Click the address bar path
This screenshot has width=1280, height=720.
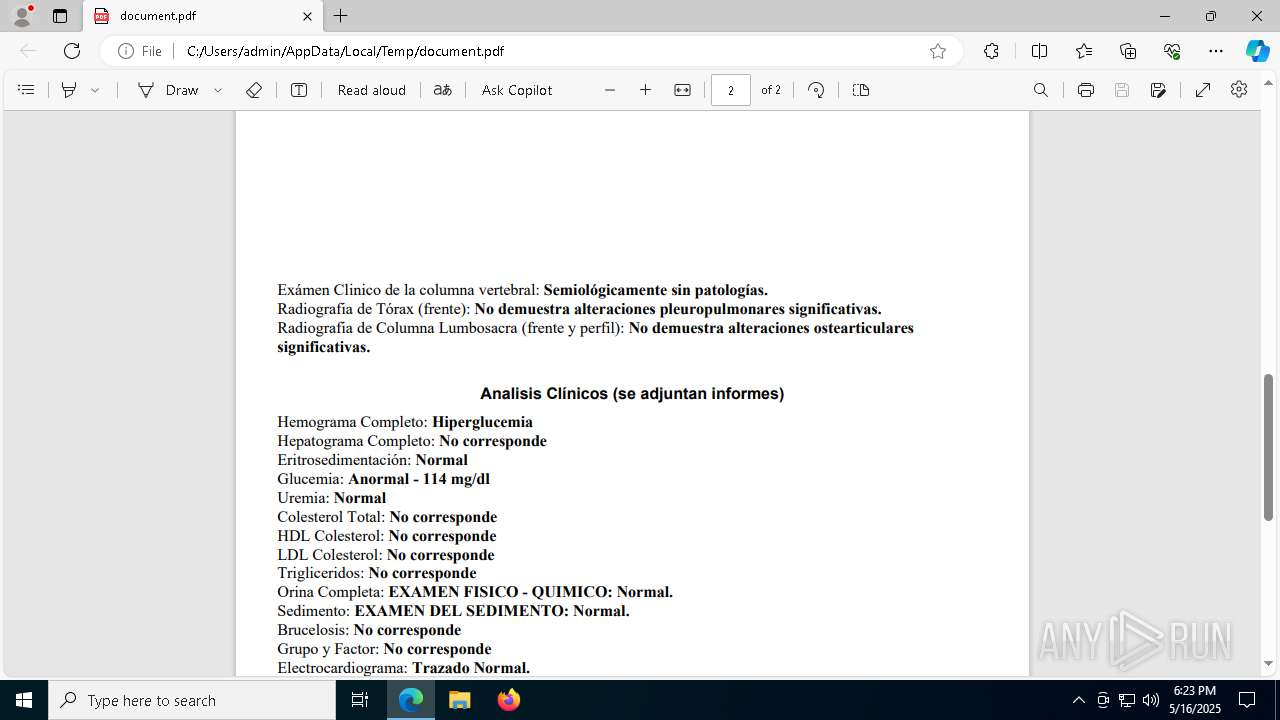pos(345,51)
